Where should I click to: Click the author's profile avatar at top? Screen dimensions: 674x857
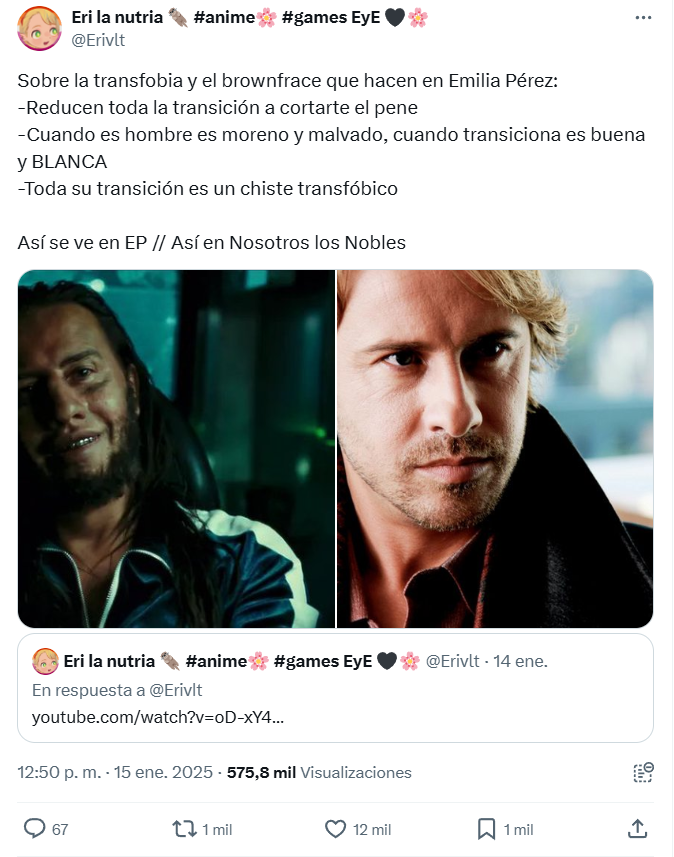(39, 28)
